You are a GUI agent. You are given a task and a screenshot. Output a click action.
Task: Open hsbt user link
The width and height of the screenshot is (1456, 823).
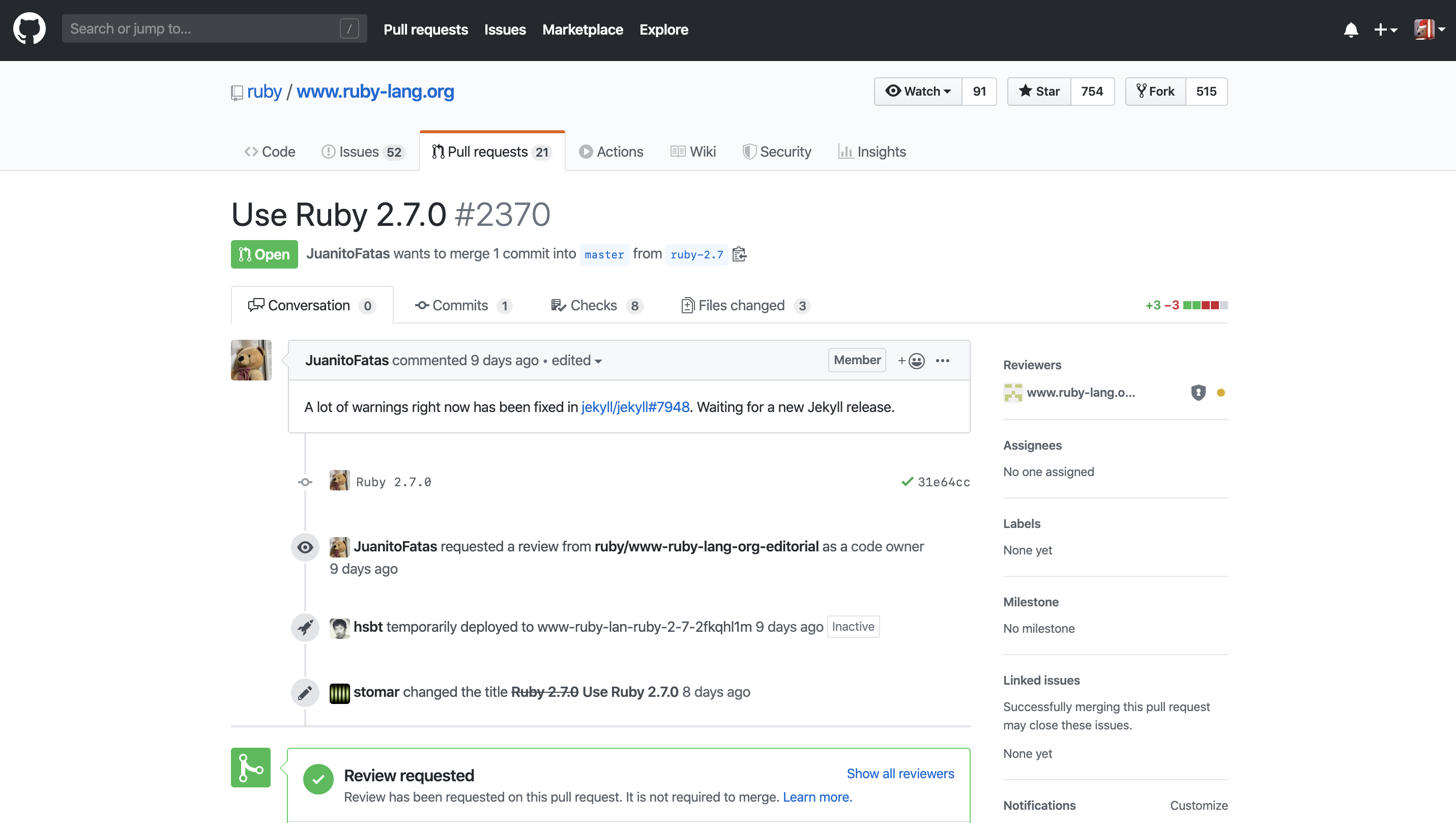pyautogui.click(x=368, y=627)
